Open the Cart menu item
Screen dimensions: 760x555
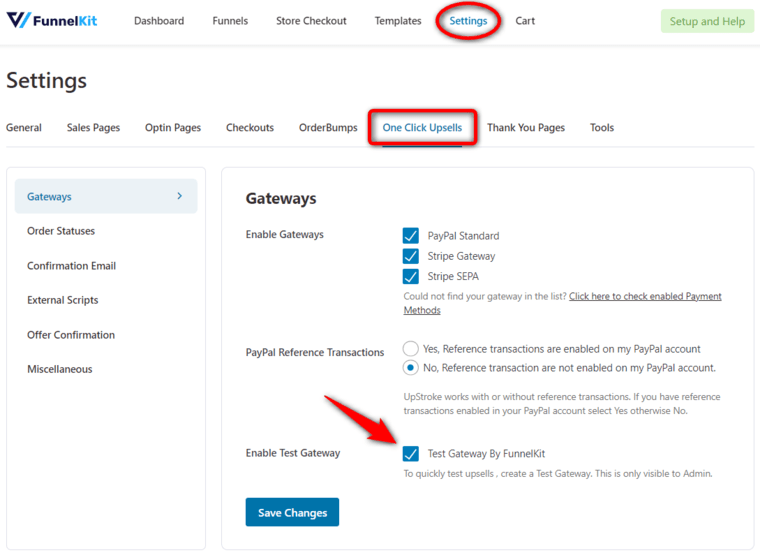click(525, 21)
